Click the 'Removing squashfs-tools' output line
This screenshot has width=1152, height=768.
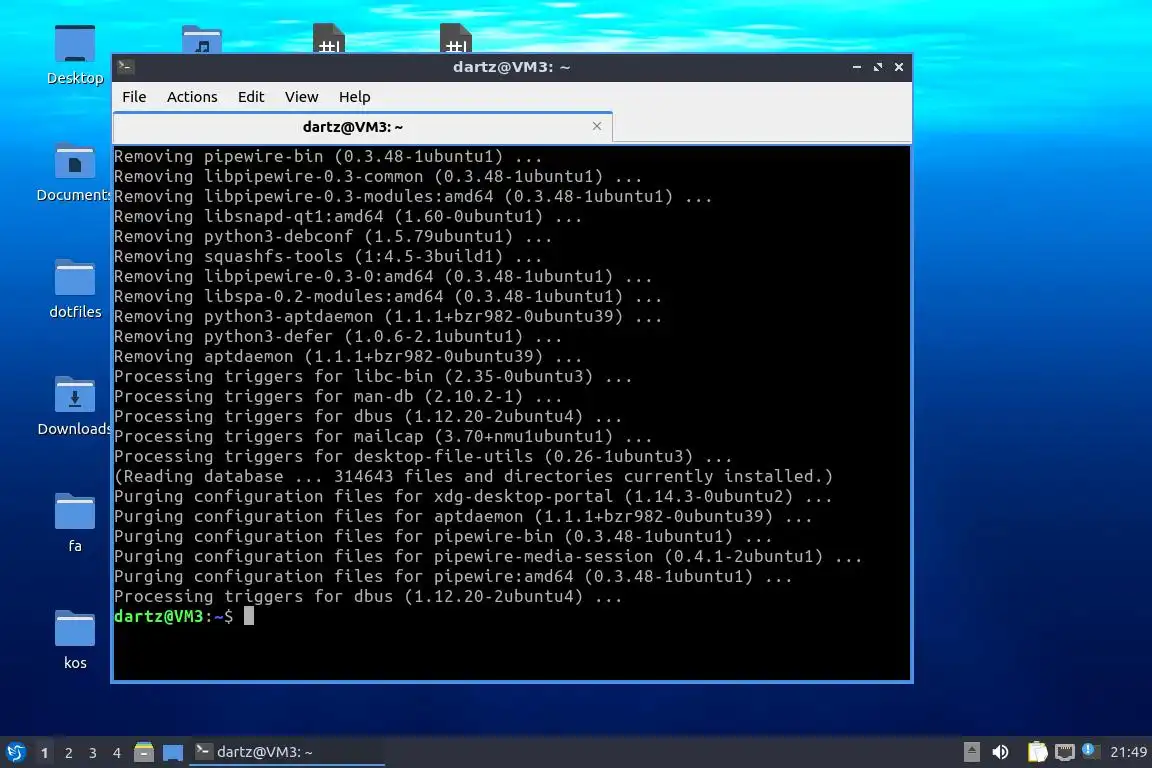click(x=328, y=256)
